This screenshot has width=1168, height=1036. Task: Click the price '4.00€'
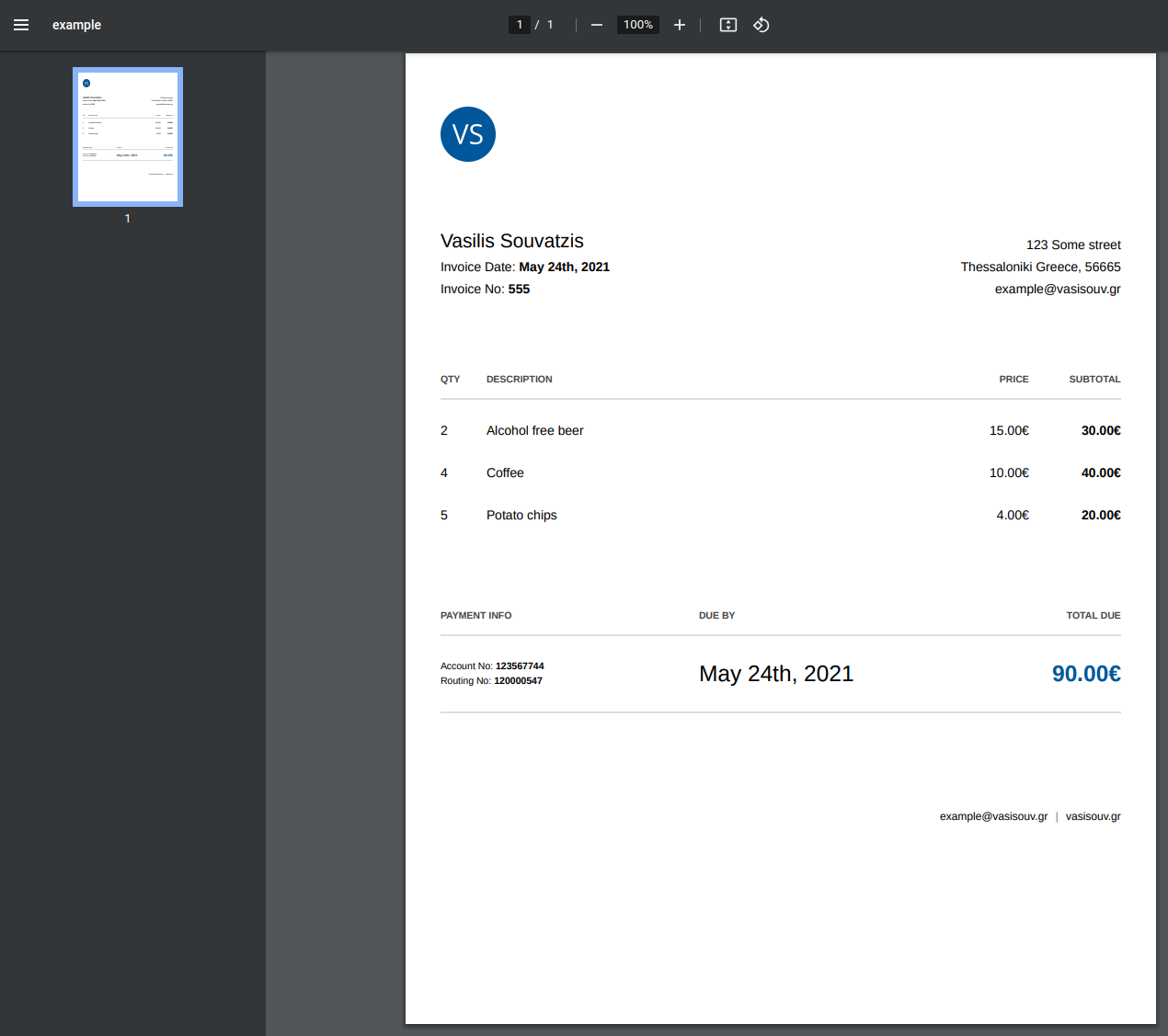tap(1013, 515)
